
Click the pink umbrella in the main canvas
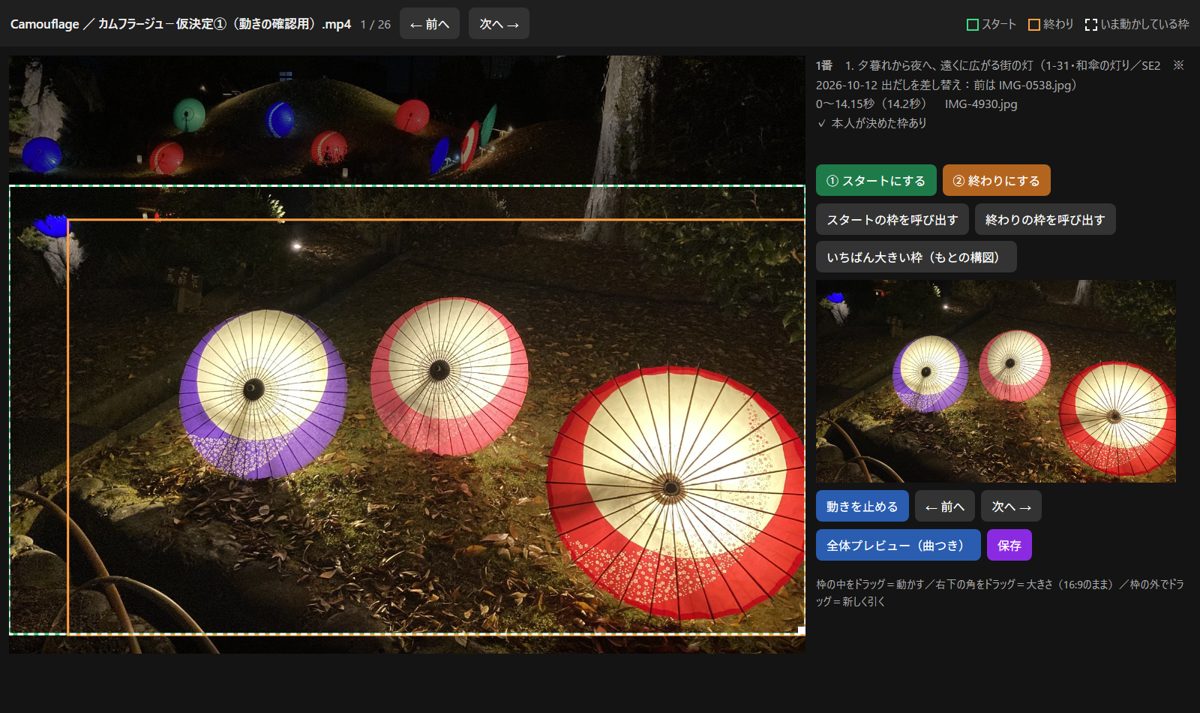click(449, 376)
